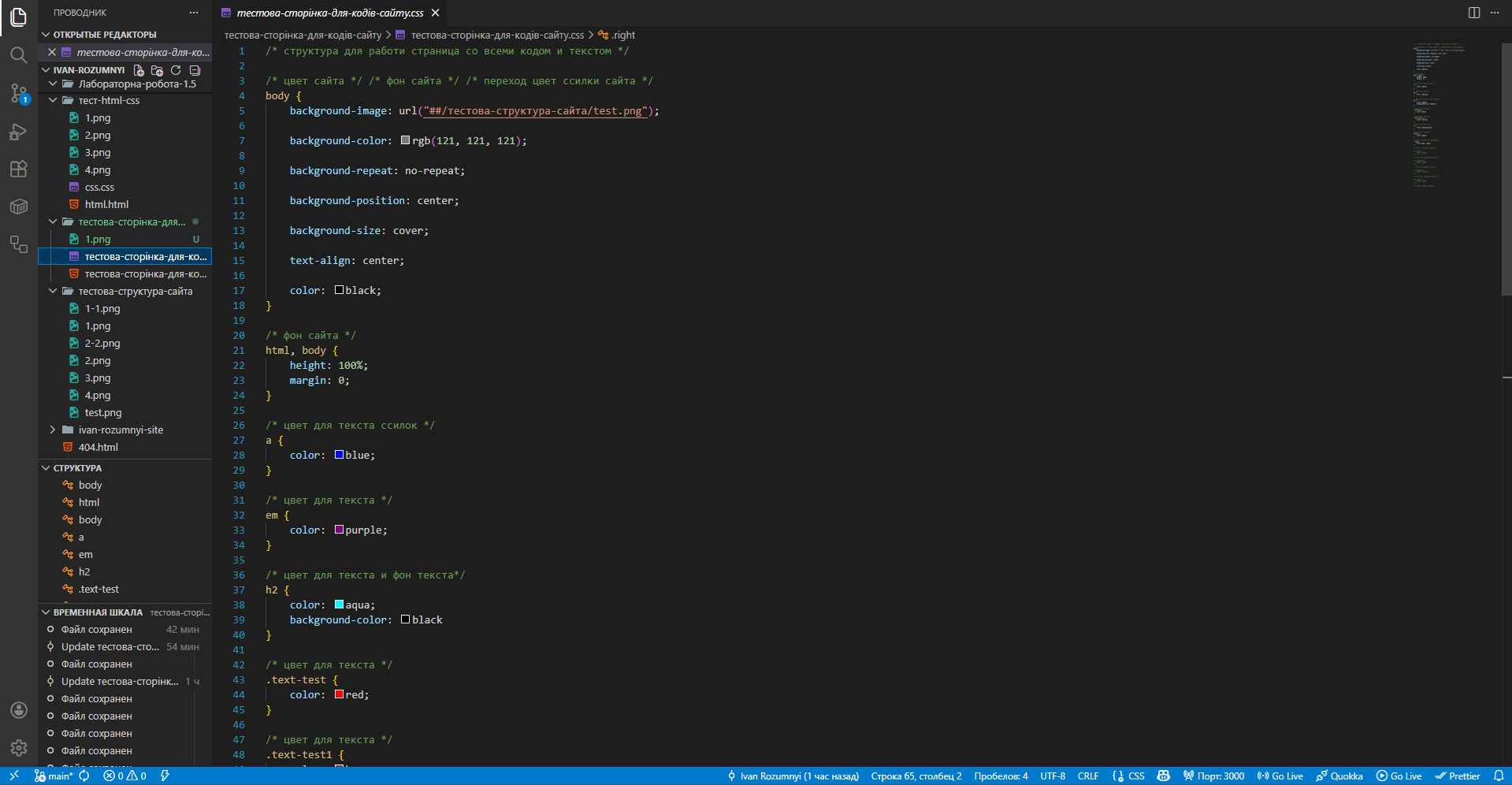Click the notifications bell in status bar
Screen dimensions: 1512x785
click(x=1498, y=776)
